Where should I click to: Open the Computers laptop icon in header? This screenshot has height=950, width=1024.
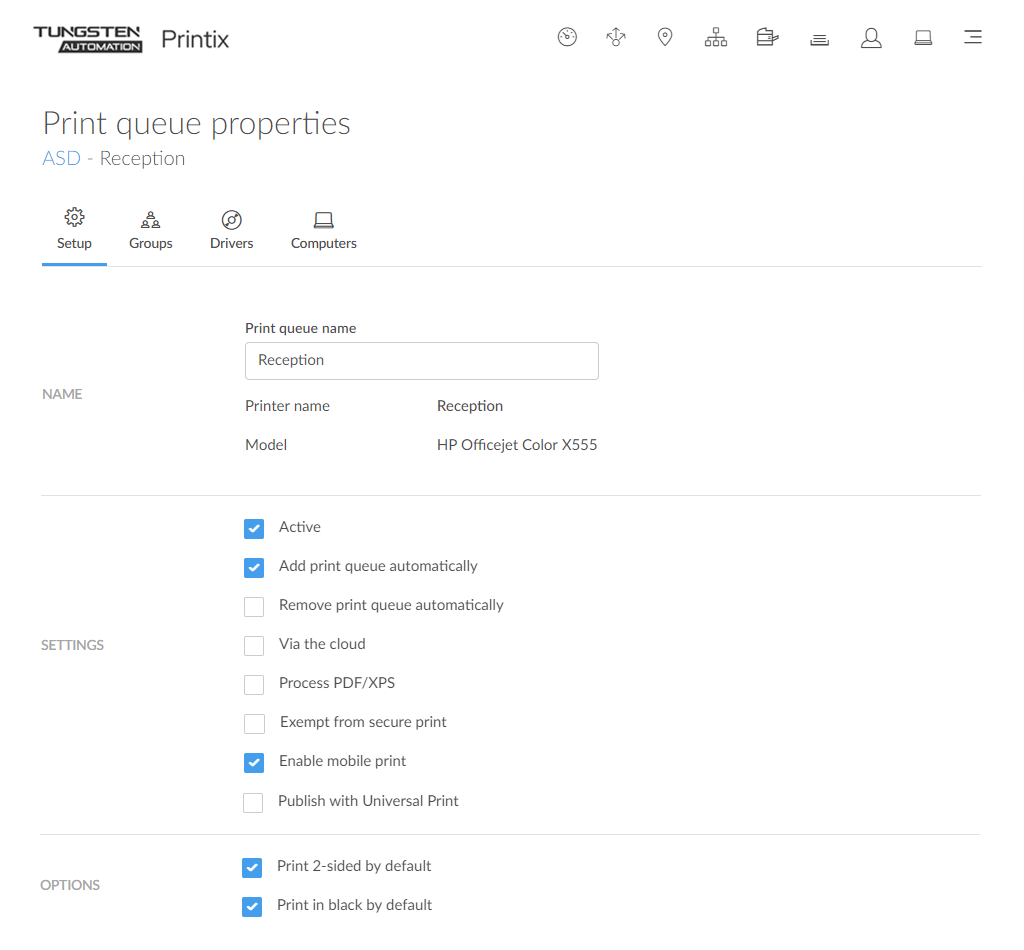click(x=923, y=38)
